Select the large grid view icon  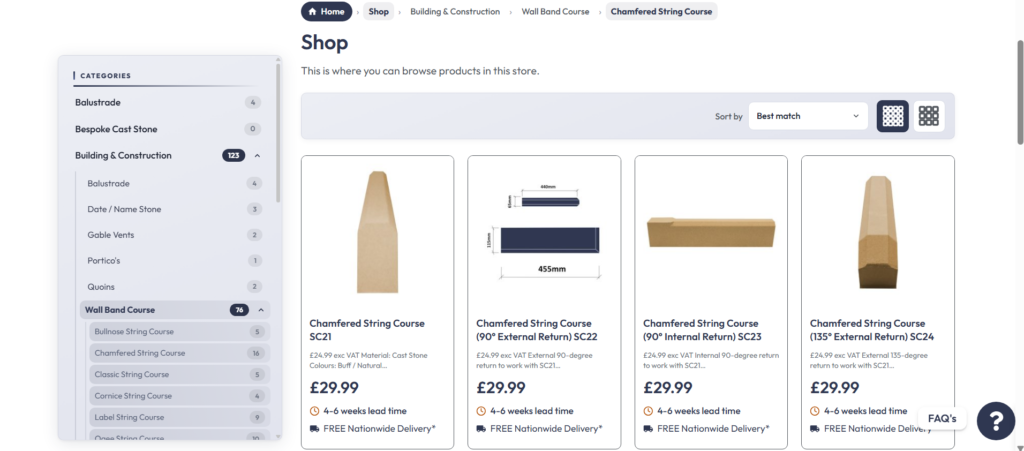(x=892, y=116)
